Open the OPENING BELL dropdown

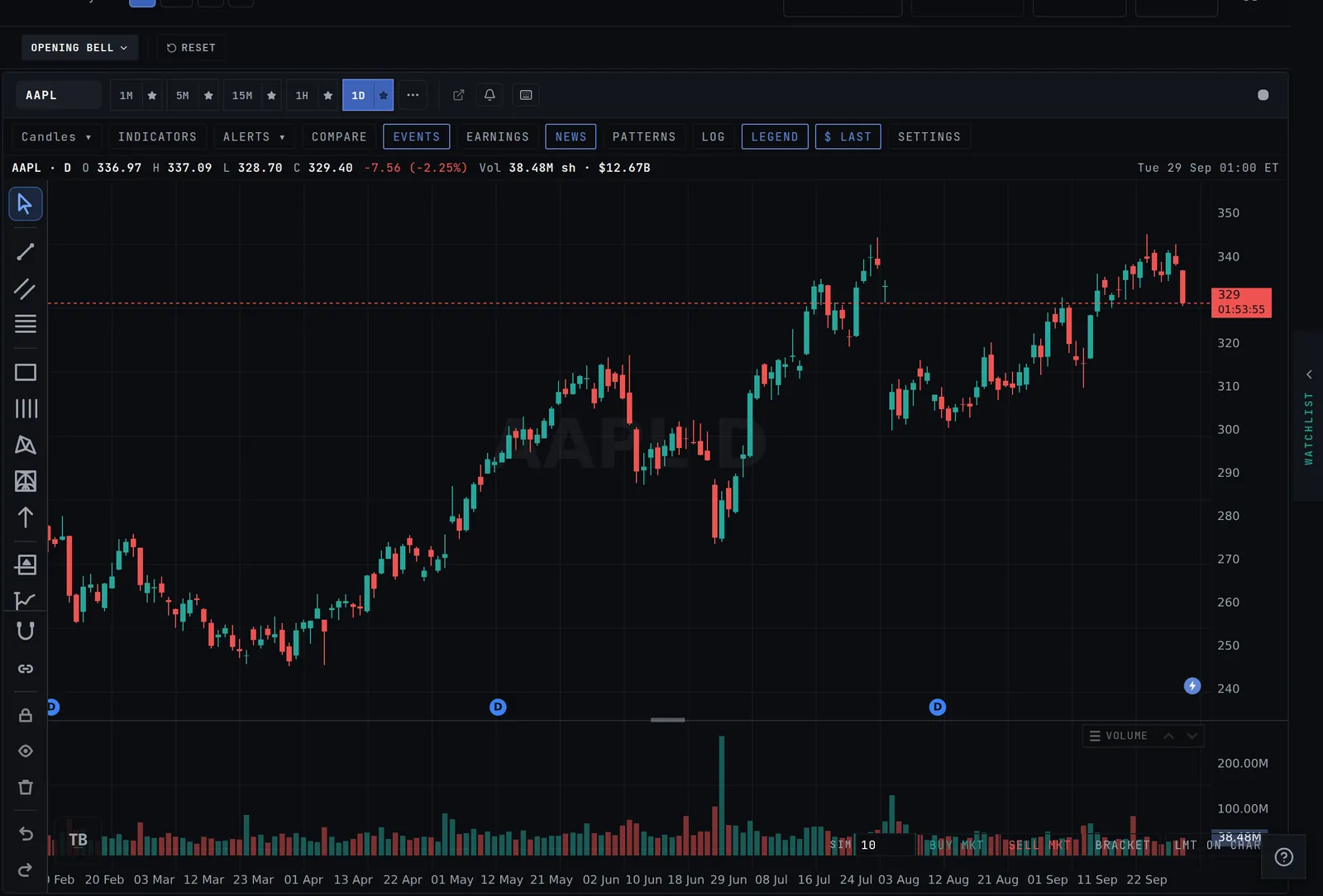79,48
